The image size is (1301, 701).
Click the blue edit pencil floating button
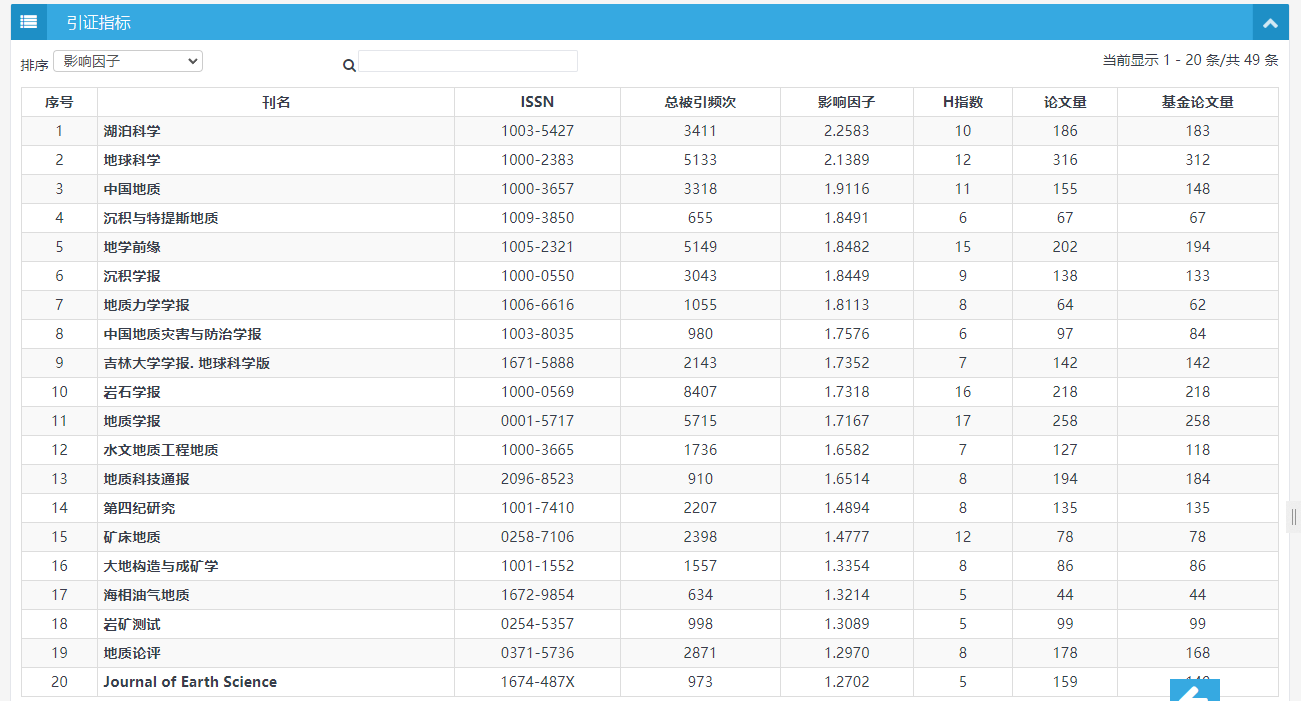tap(1195, 691)
